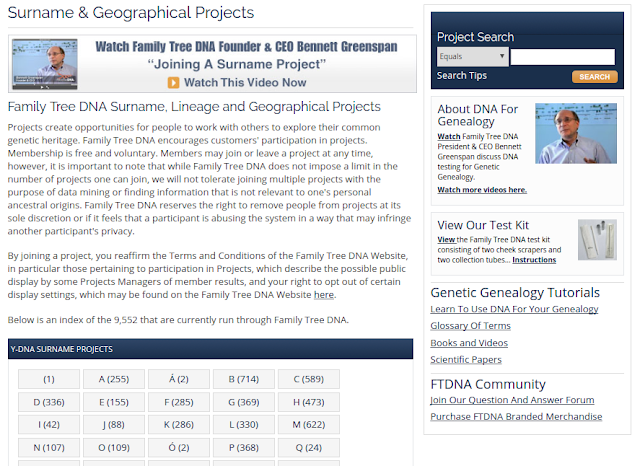Open the Glossary Of Terms link
640x466 pixels.
[470, 326]
